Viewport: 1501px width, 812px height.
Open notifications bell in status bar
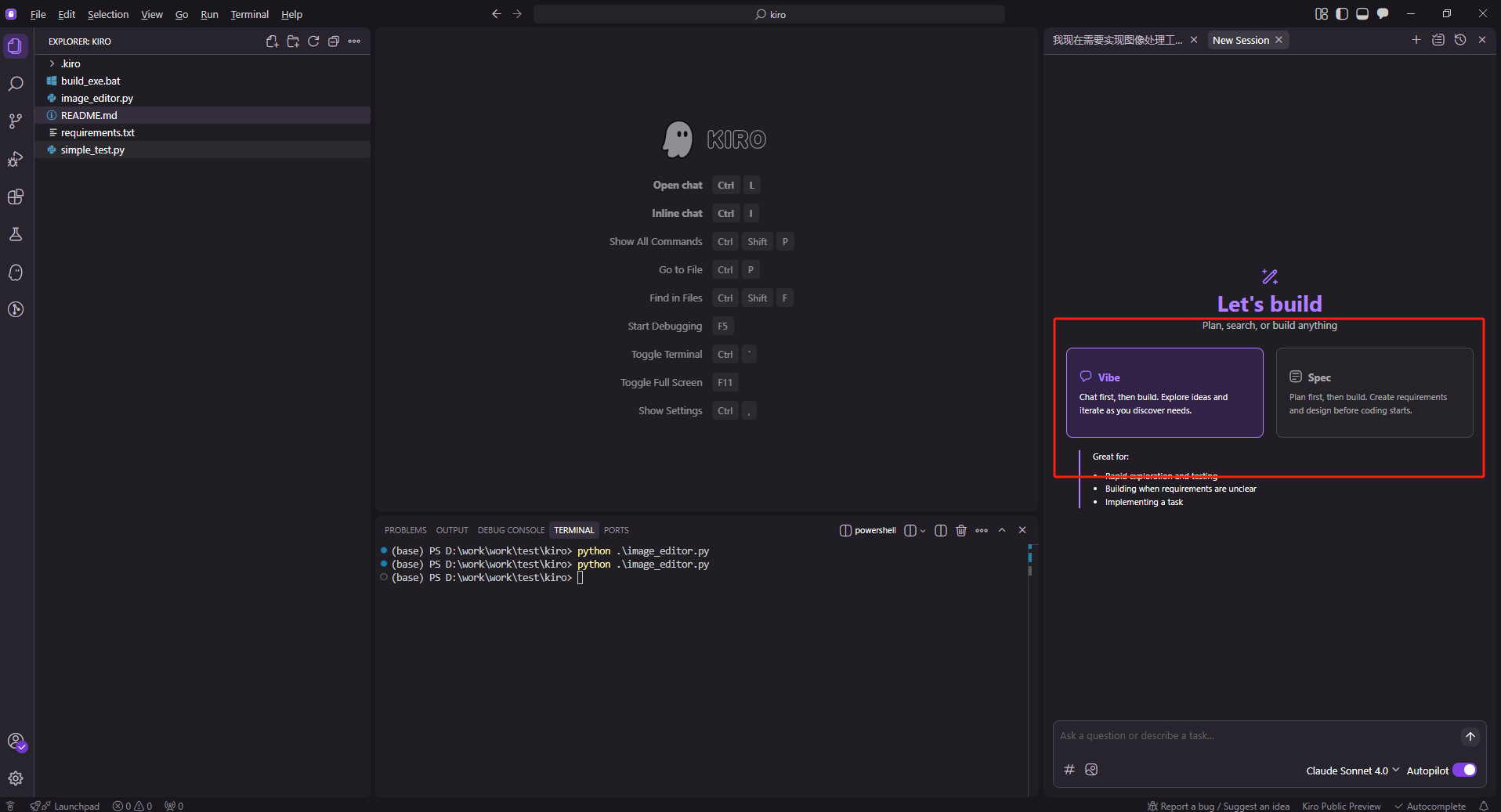(1483, 806)
